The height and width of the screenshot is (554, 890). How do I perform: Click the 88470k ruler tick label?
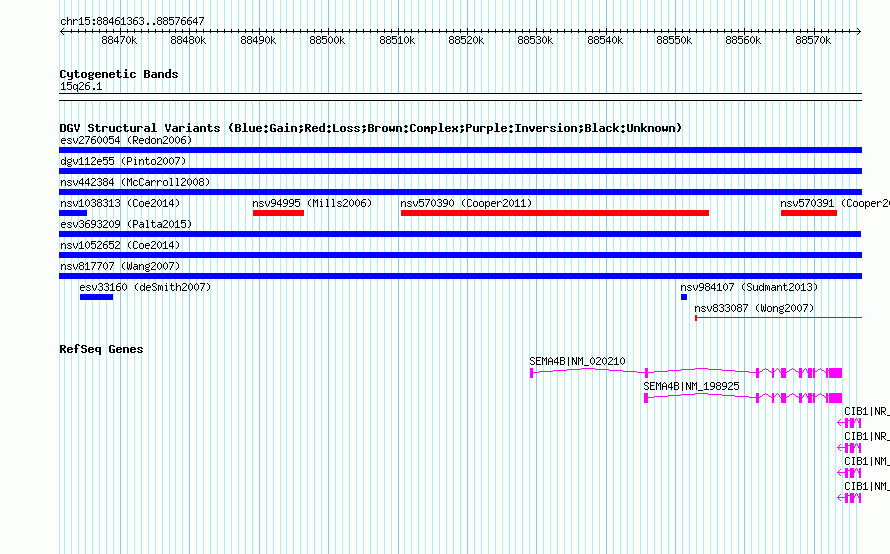coord(119,40)
